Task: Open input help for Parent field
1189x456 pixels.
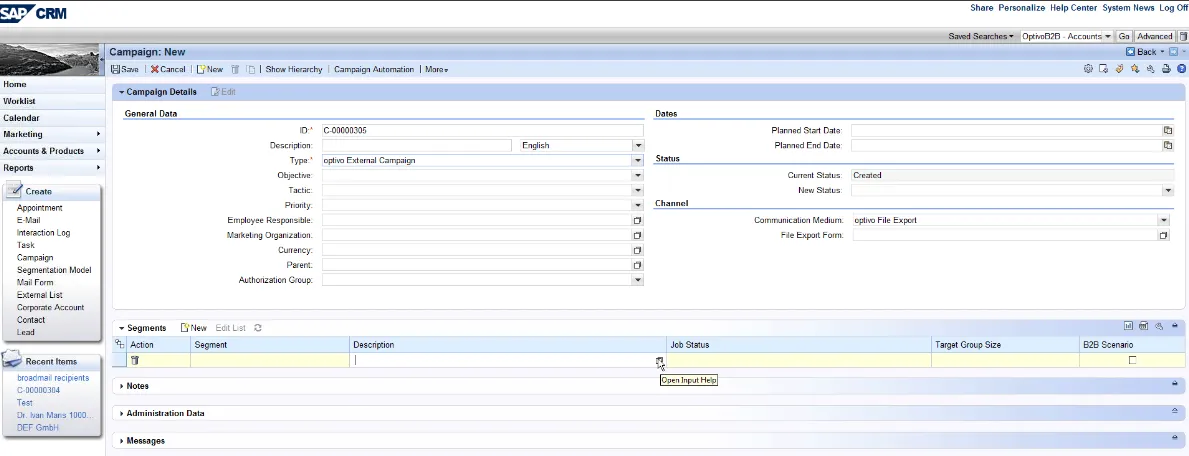Action: coord(638,265)
